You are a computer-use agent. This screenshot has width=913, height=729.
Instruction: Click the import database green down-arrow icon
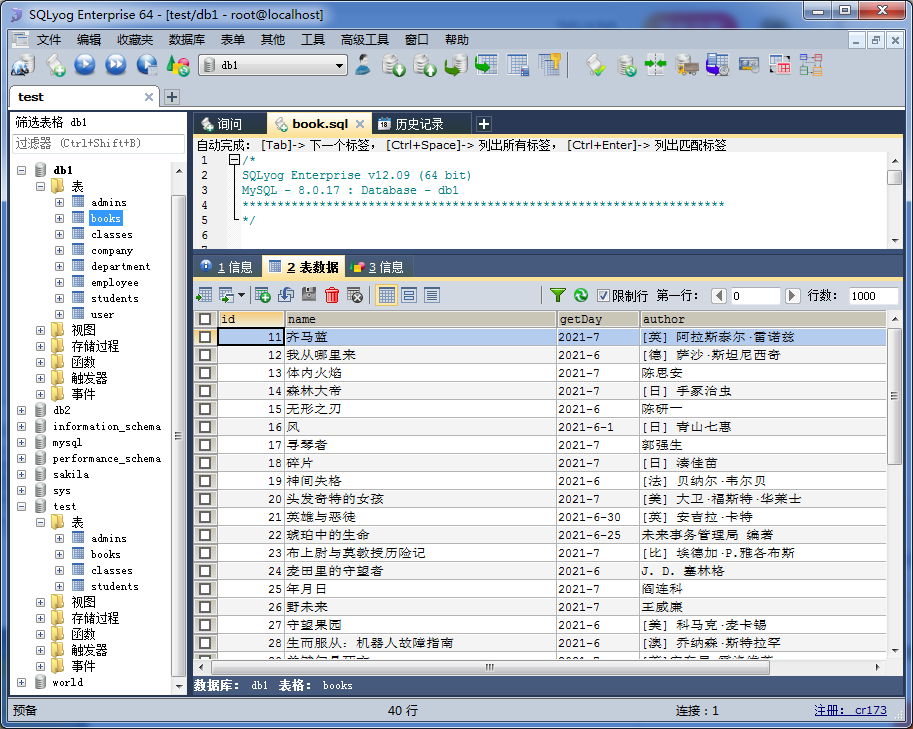(x=394, y=65)
